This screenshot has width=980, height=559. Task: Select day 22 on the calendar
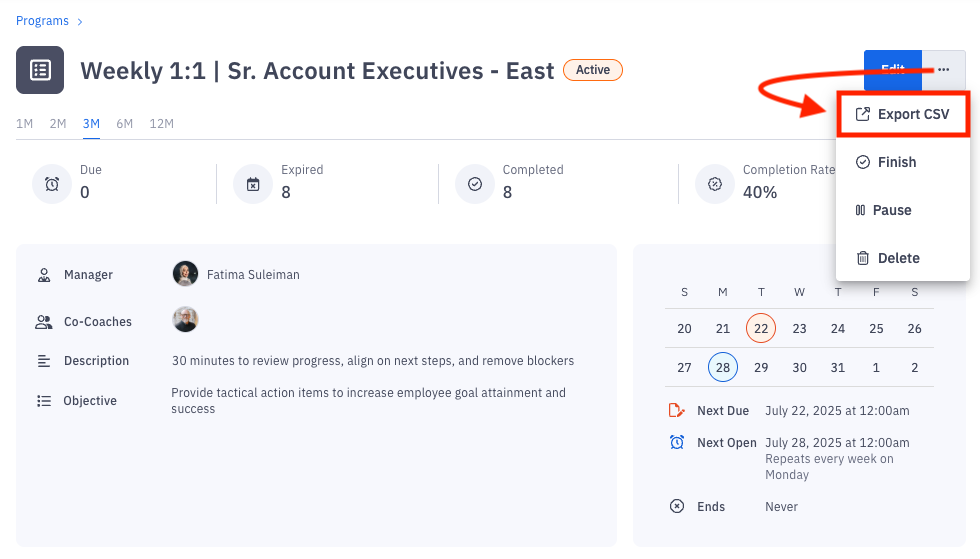click(x=761, y=328)
